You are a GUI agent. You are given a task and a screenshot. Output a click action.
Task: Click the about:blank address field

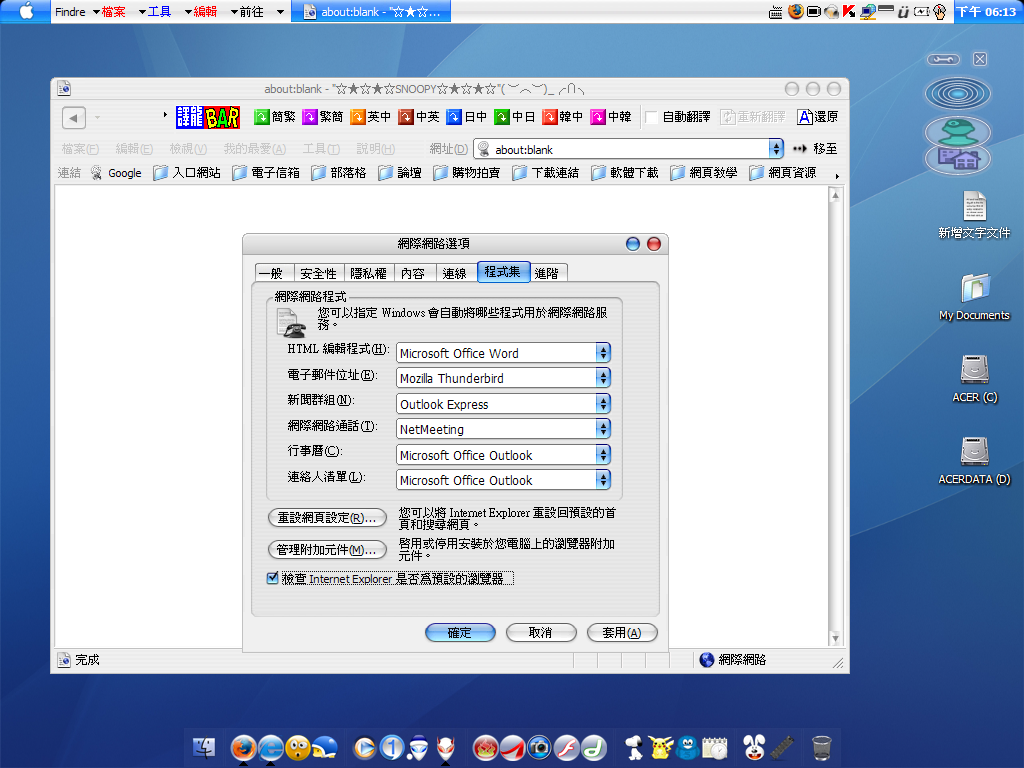630,149
